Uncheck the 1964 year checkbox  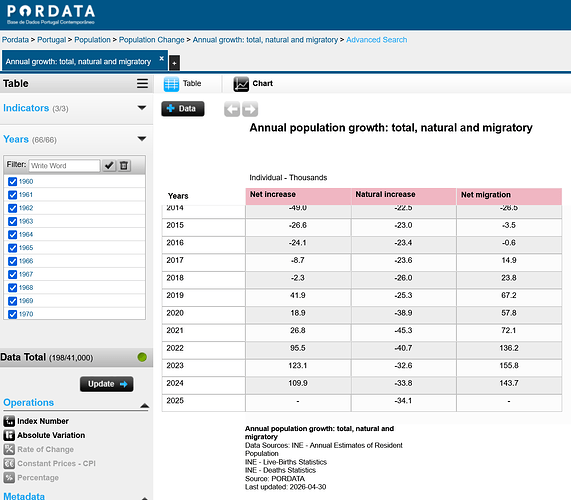click(12, 235)
